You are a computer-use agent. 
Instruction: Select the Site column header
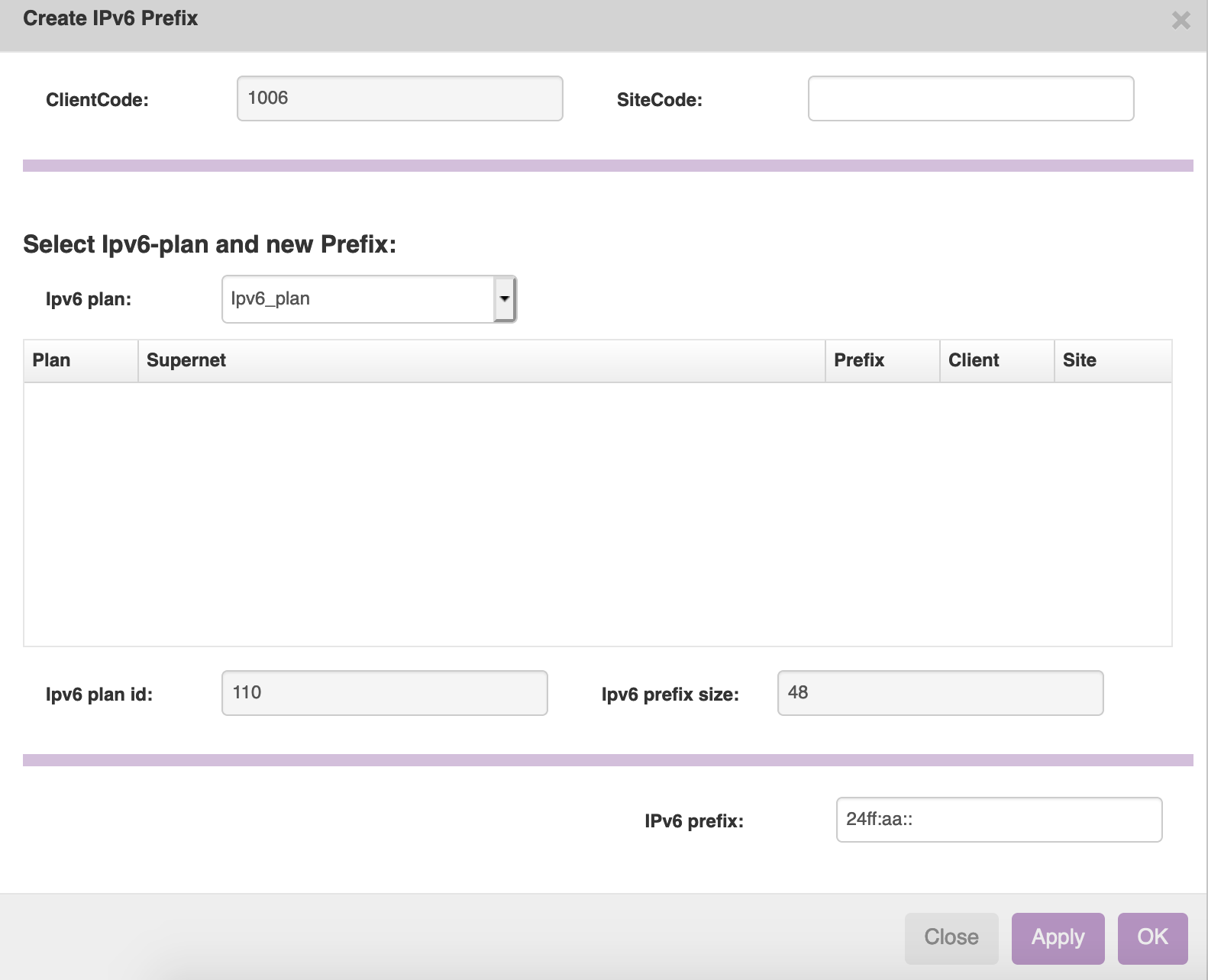point(1112,360)
